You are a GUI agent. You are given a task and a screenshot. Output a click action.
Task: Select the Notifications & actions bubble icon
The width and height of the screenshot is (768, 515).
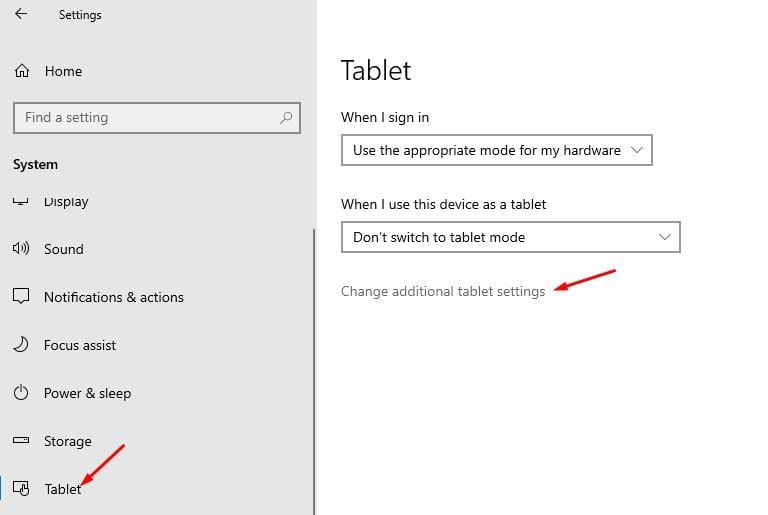[21, 296]
